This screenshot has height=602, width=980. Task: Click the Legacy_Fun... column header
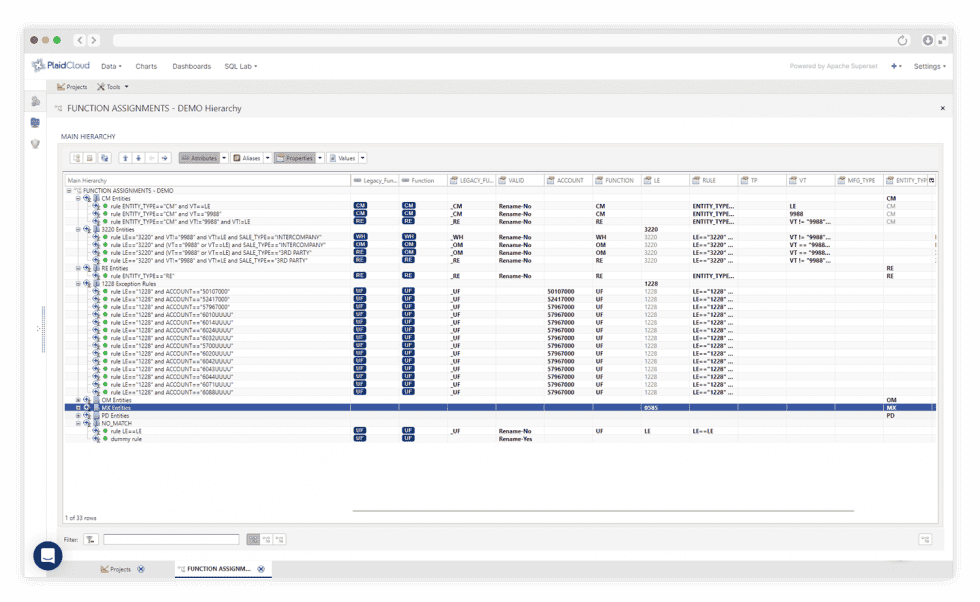click(374, 180)
